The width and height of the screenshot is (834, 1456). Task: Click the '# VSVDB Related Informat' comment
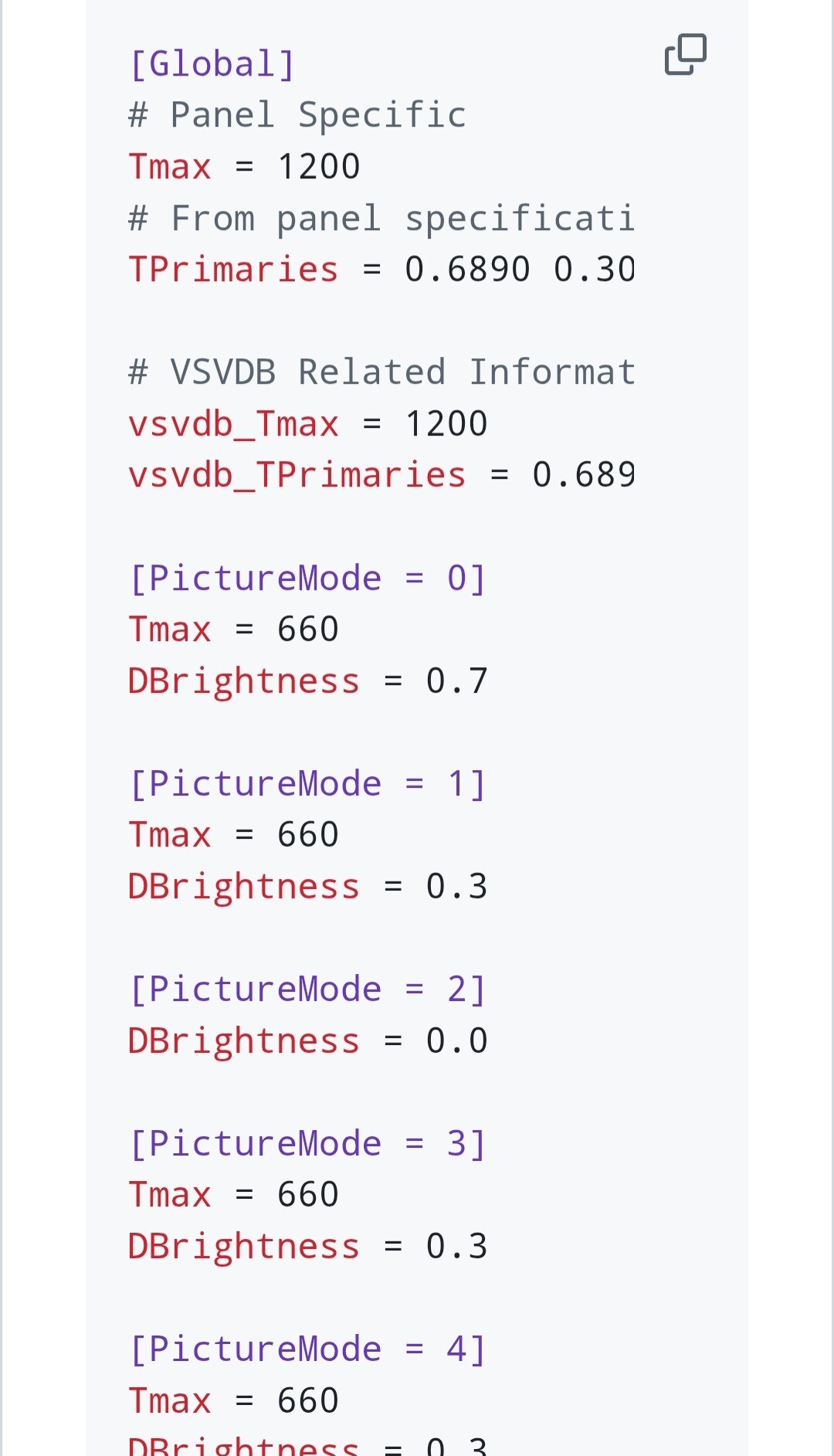[381, 372]
